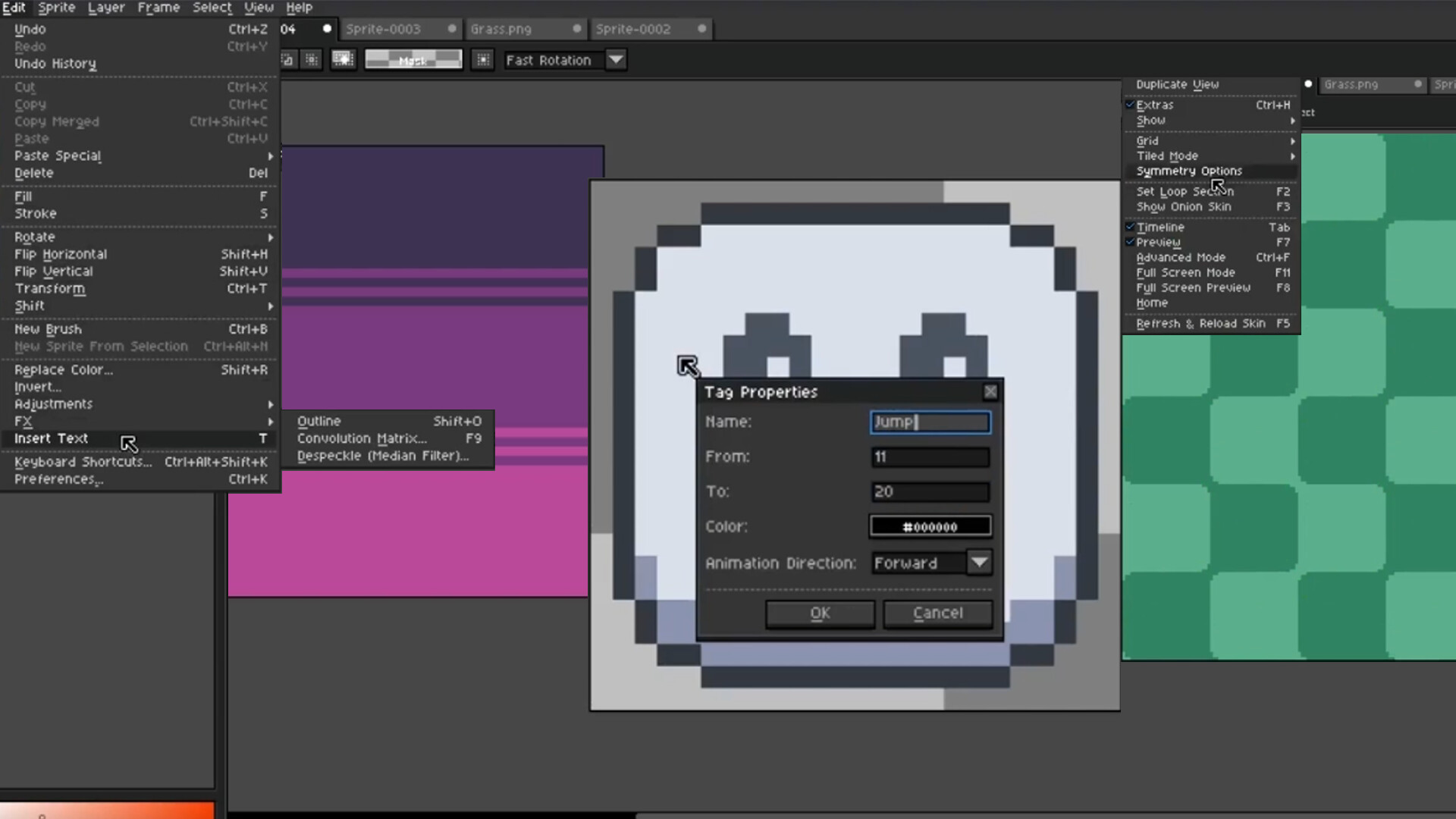The width and height of the screenshot is (1456, 819).
Task: Click the dotted grid icon next to the first one
Action: (311, 58)
